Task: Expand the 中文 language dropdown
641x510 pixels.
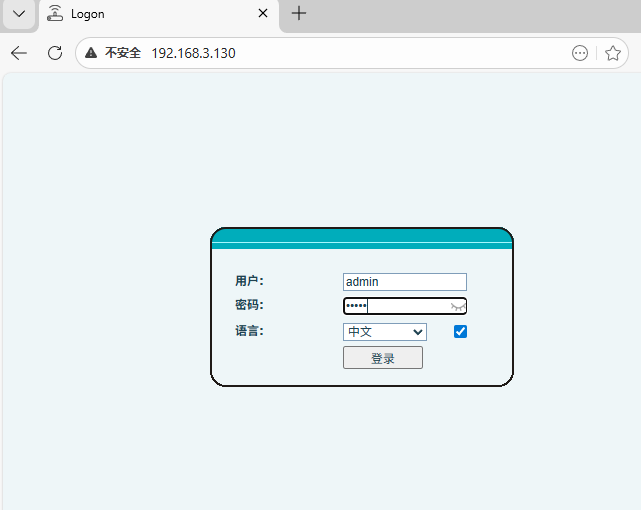Action: click(x=384, y=332)
